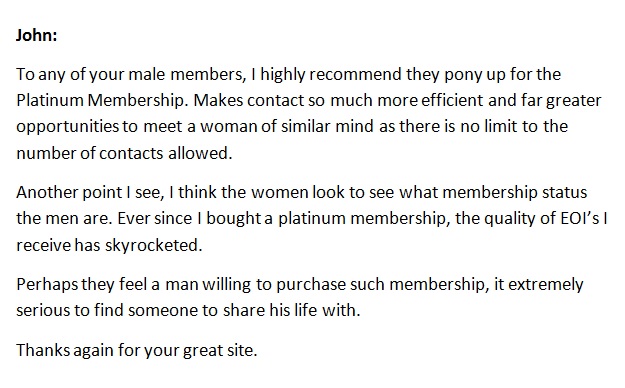Click the word "skyrocketed."
The height and width of the screenshot is (388, 625).
click(154, 245)
